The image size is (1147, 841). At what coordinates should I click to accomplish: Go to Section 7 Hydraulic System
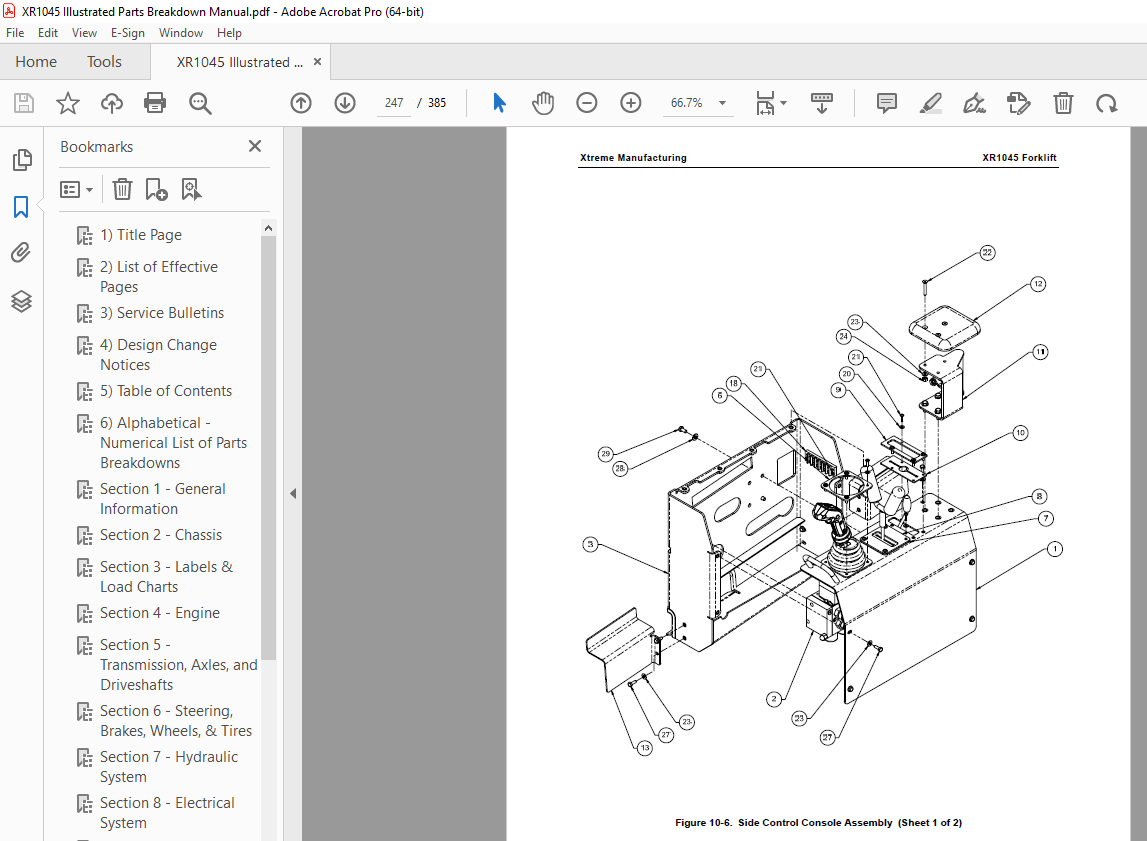tap(169, 767)
